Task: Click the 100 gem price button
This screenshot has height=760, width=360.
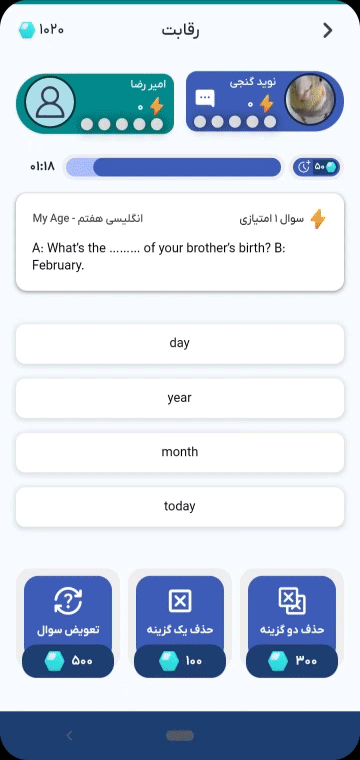Action: pyautogui.click(x=180, y=661)
